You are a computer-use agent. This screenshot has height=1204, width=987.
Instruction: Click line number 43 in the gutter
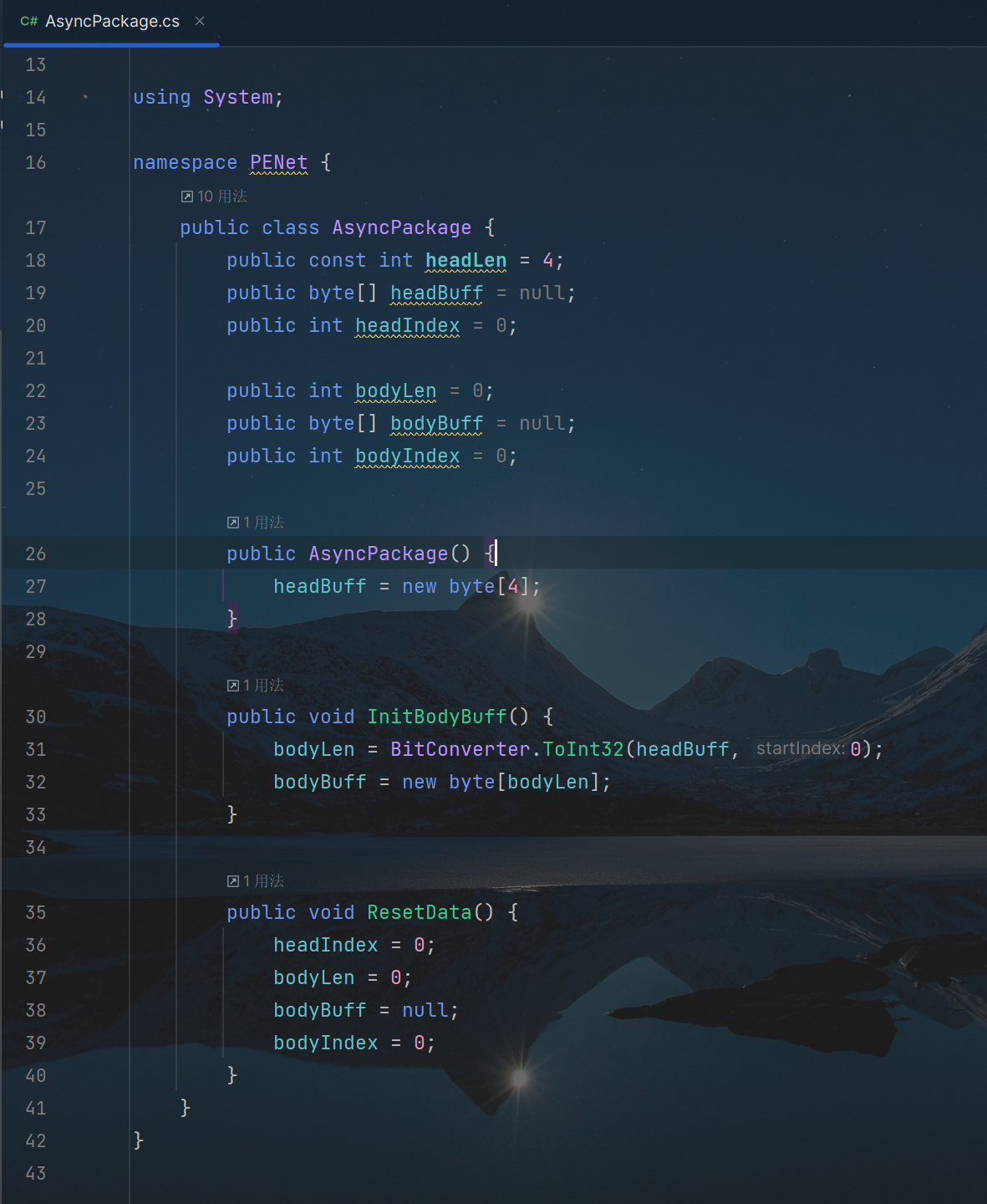(36, 1174)
